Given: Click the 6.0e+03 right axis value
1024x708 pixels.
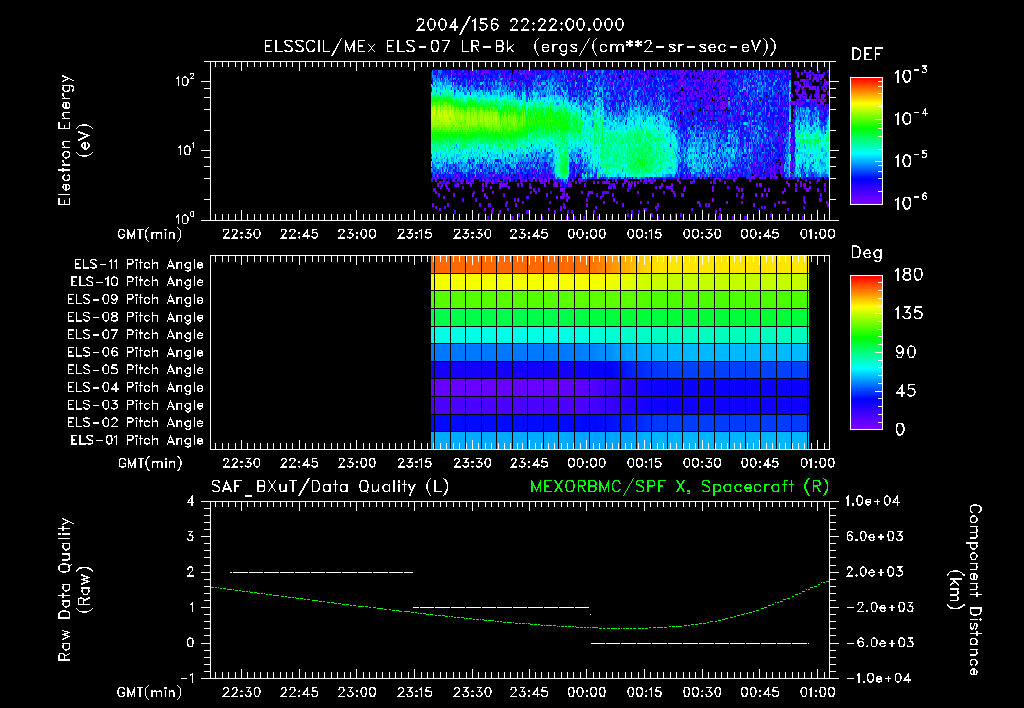Looking at the screenshot, I should click(875, 536).
